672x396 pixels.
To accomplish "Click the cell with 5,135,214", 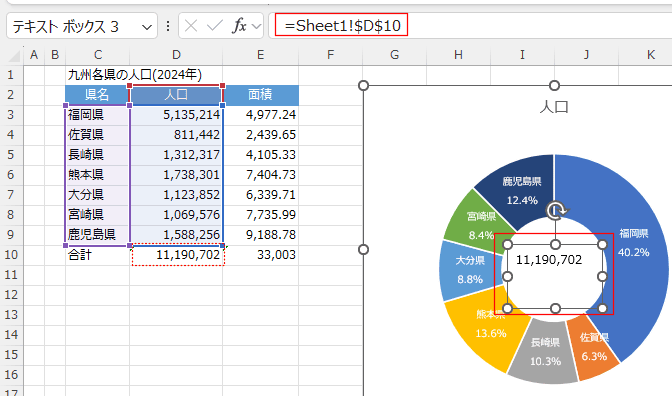I will click(x=176, y=115).
